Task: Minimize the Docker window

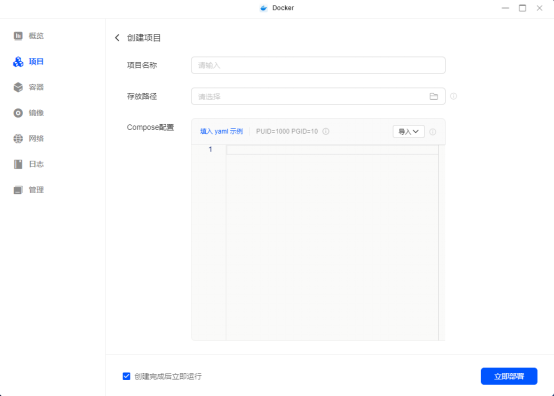Action: pyautogui.click(x=505, y=8)
